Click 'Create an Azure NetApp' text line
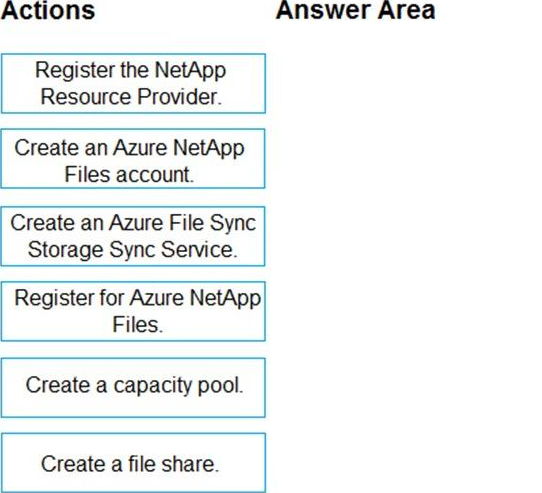Image resolution: width=542 pixels, height=493 pixels. tap(129, 148)
